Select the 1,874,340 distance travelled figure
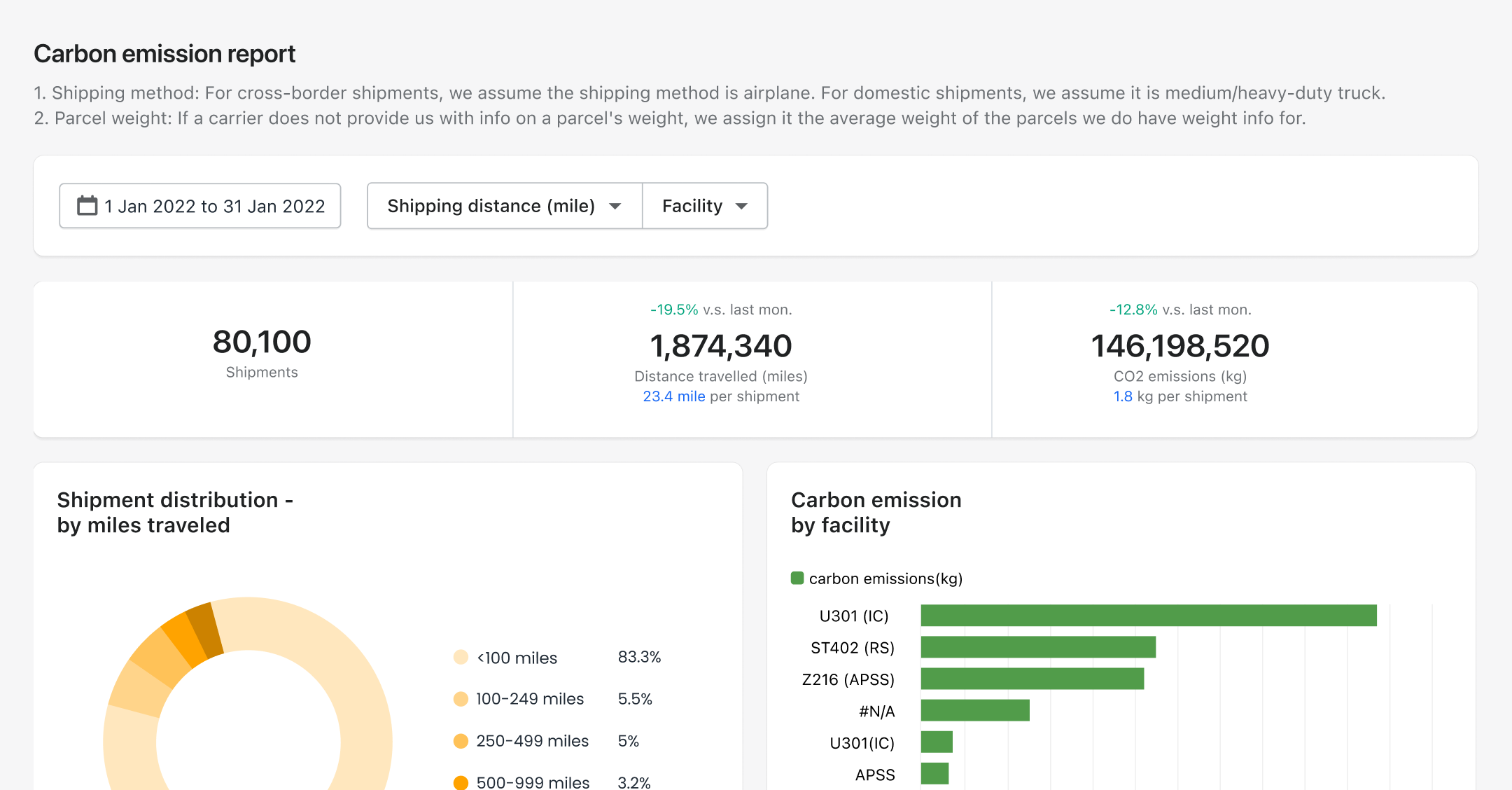The width and height of the screenshot is (1512, 790). (721, 346)
